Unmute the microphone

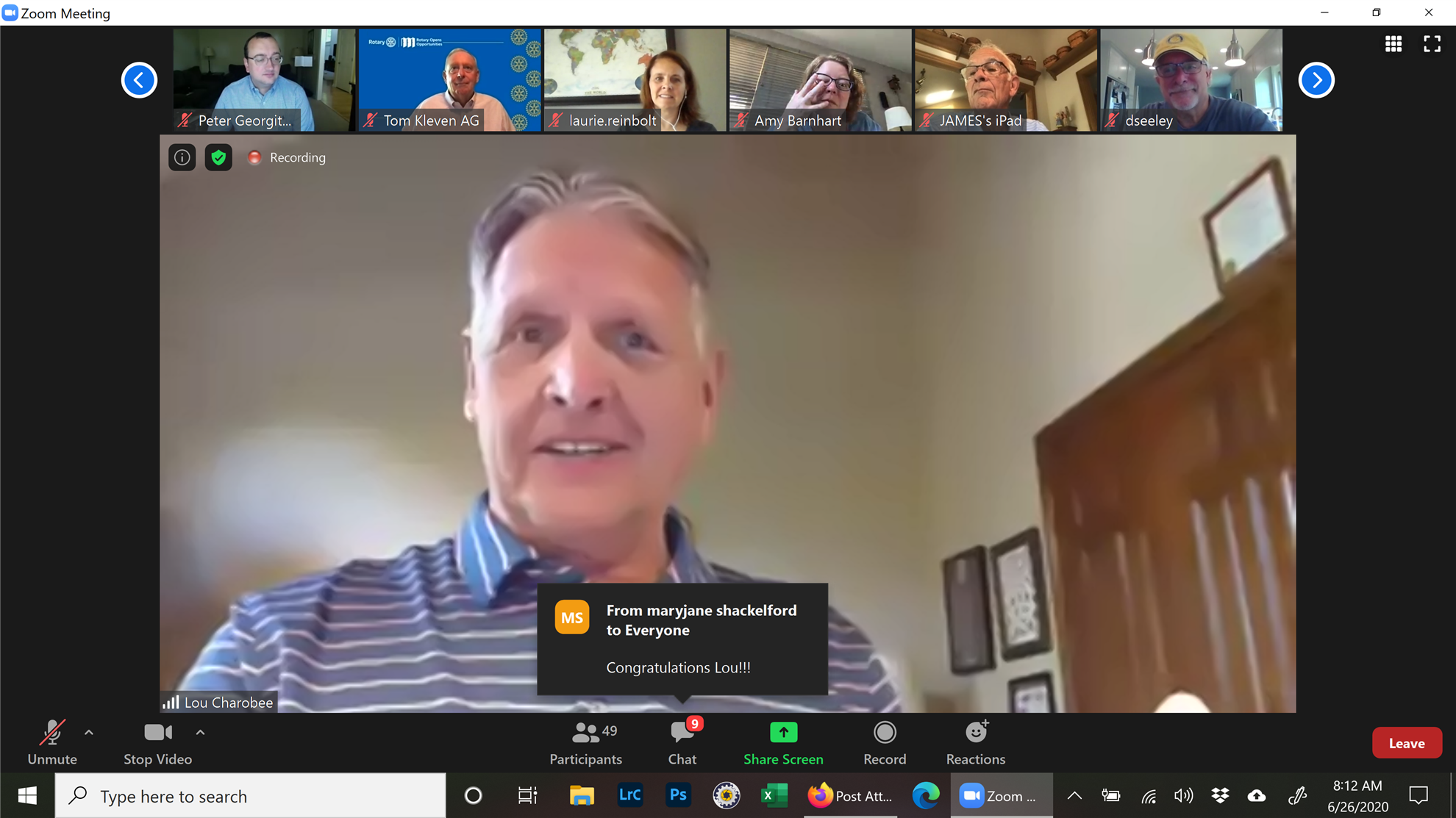point(52,742)
